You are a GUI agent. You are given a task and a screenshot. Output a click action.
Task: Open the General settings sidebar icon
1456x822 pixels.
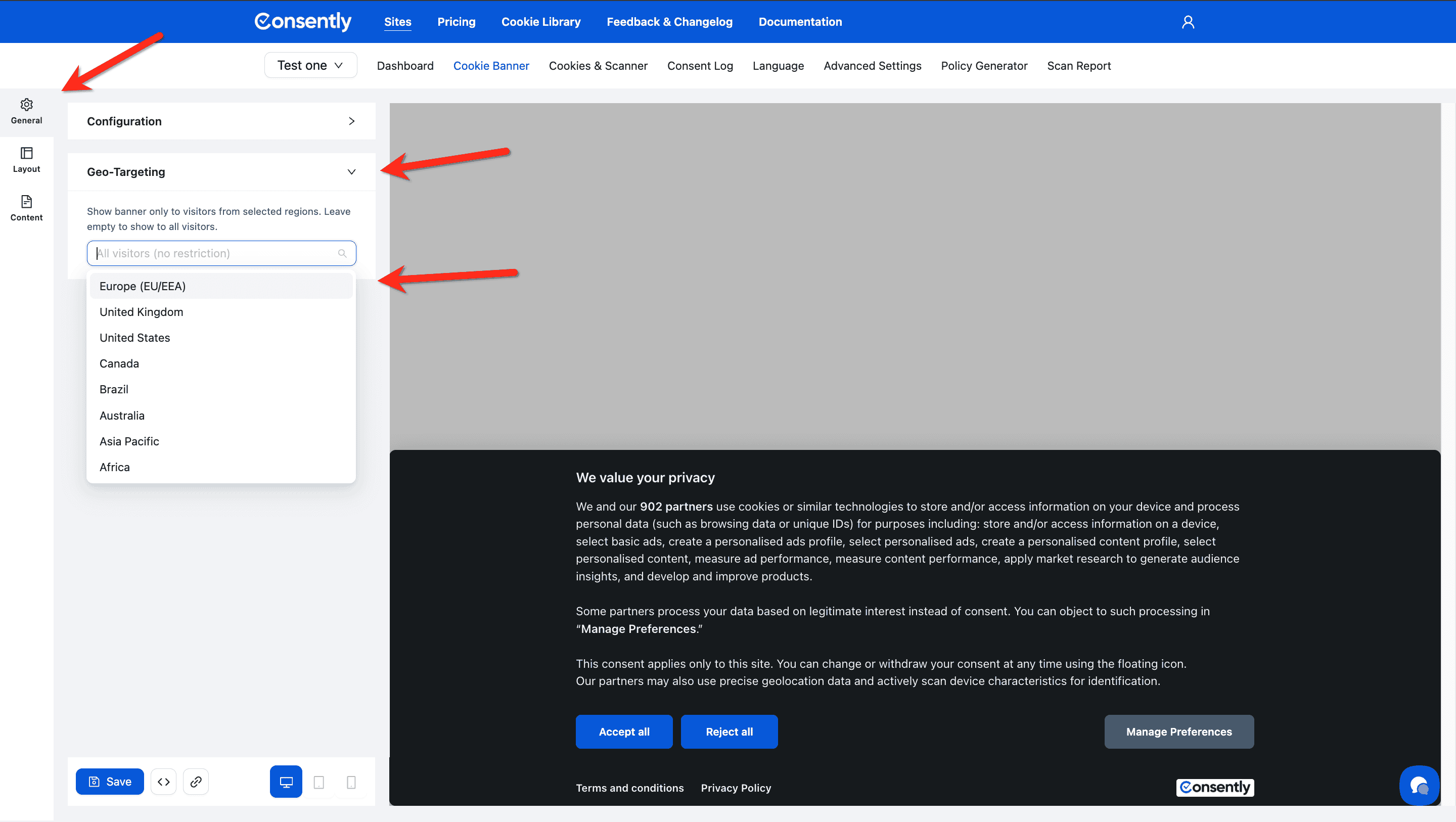pos(26,111)
